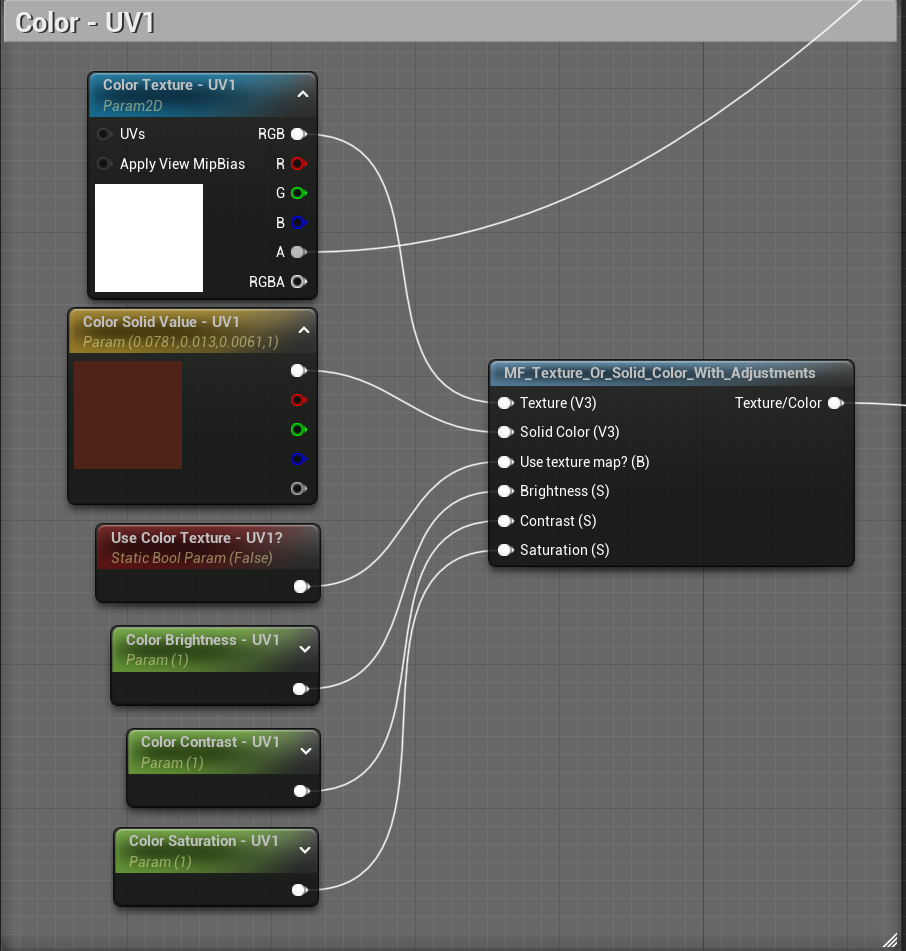Click the output pin of Color Brightness - UV1
The image size is (906, 951).
(x=301, y=689)
